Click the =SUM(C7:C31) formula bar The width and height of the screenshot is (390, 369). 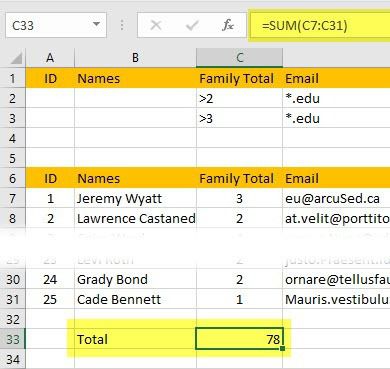[x=319, y=25]
